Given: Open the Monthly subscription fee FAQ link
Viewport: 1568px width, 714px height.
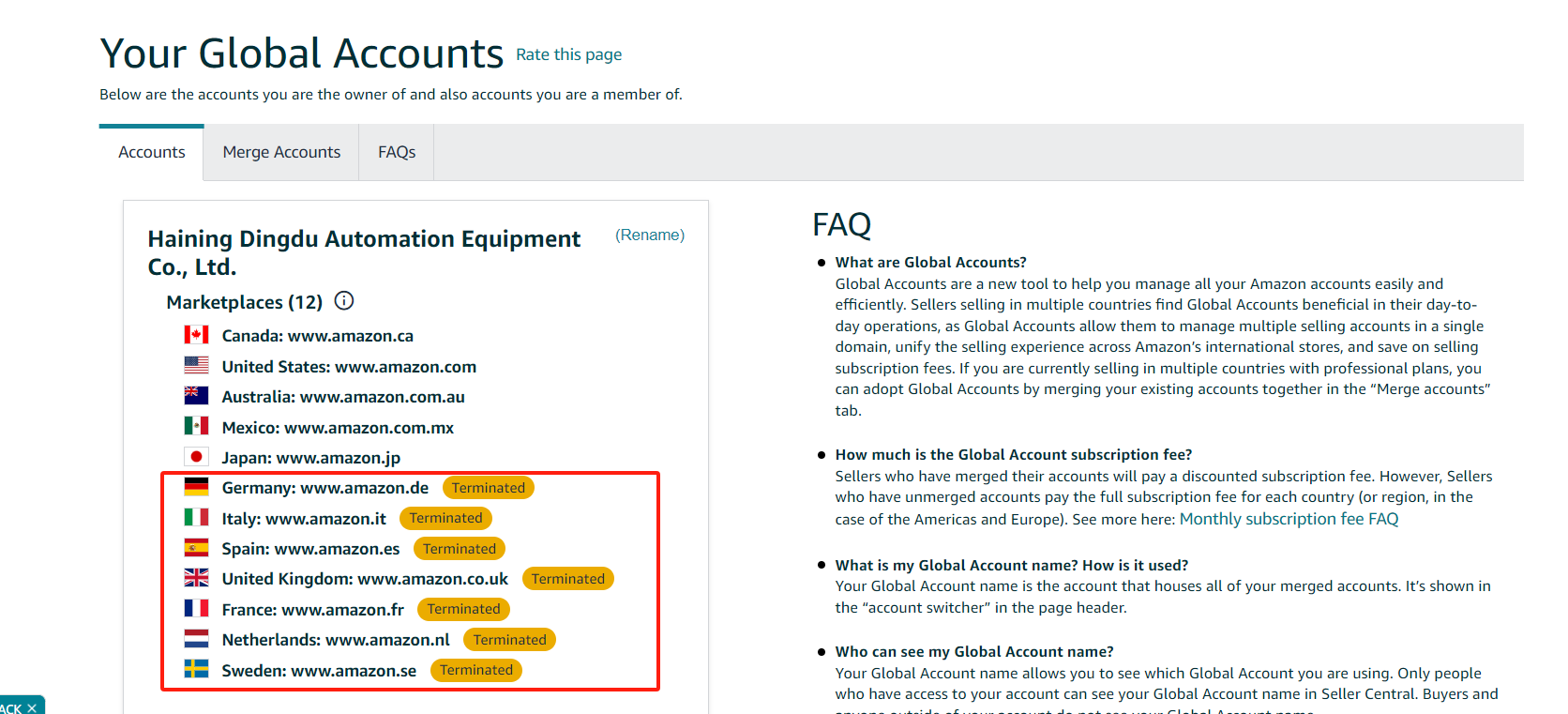Looking at the screenshot, I should point(1289,519).
